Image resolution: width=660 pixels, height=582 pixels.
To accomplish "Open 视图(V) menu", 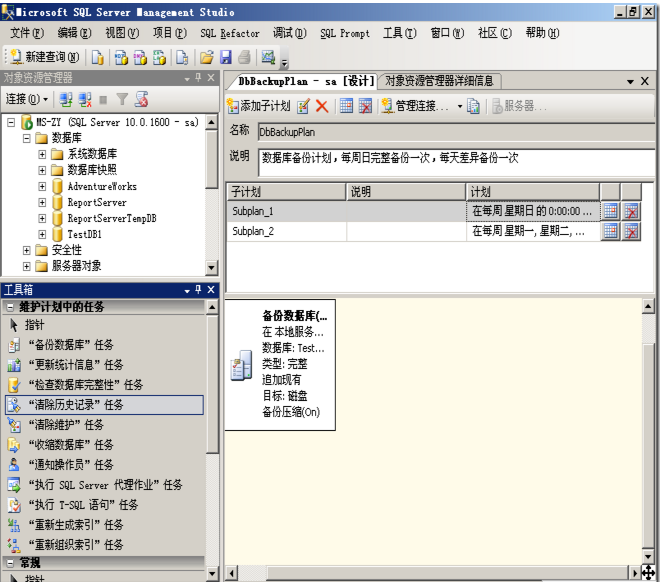I will click(x=122, y=33).
